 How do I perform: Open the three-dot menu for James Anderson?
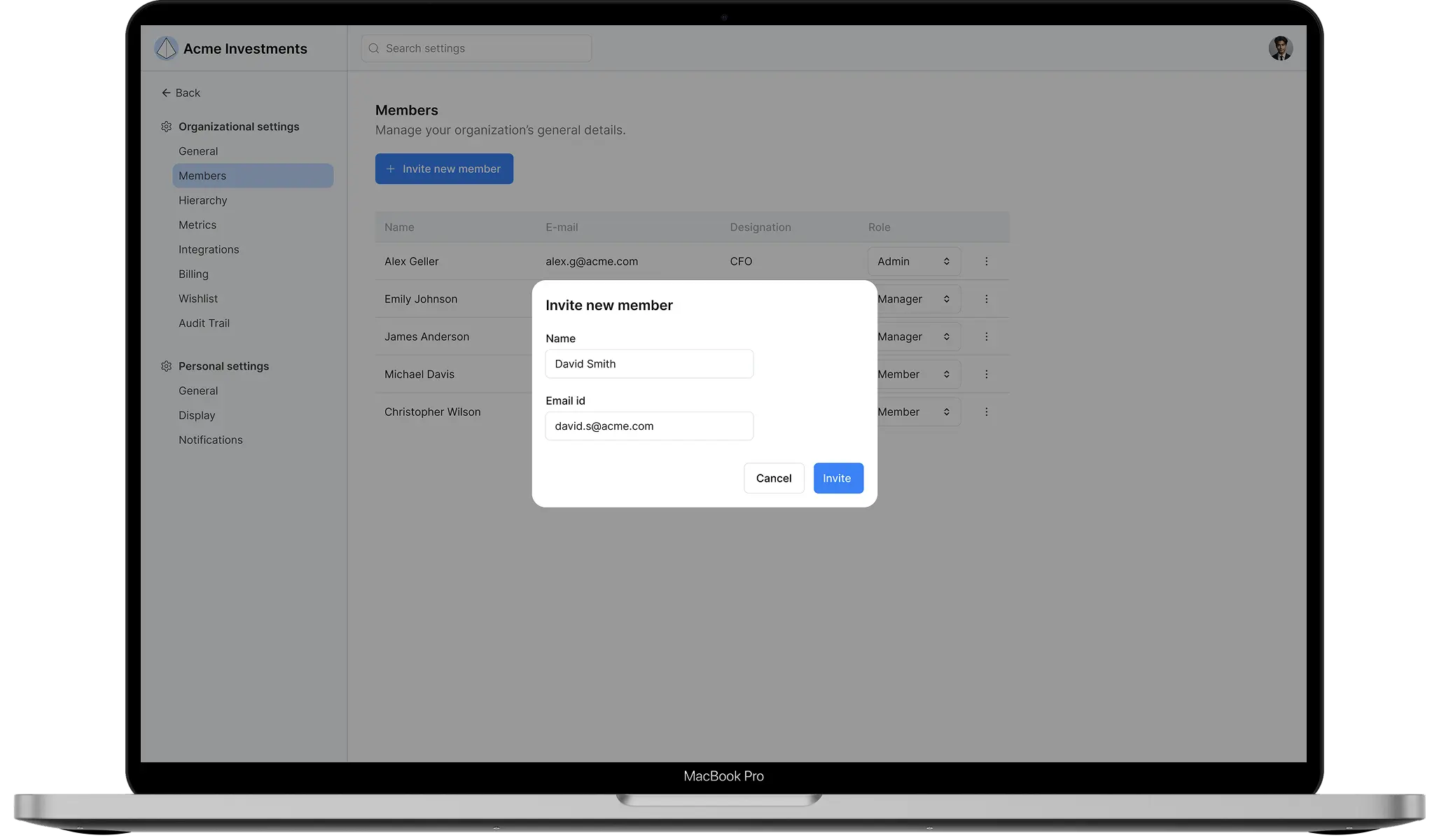987,337
